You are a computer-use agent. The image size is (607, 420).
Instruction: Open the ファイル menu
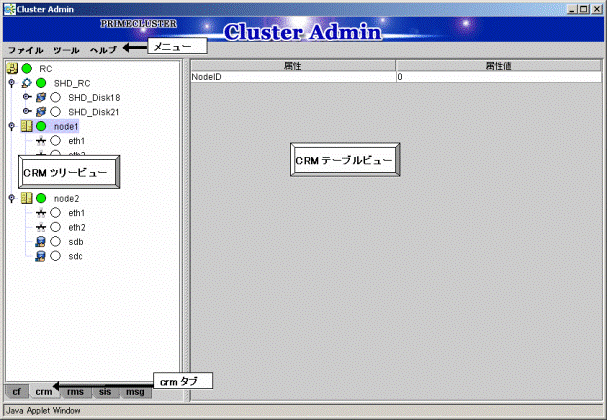(x=26, y=50)
